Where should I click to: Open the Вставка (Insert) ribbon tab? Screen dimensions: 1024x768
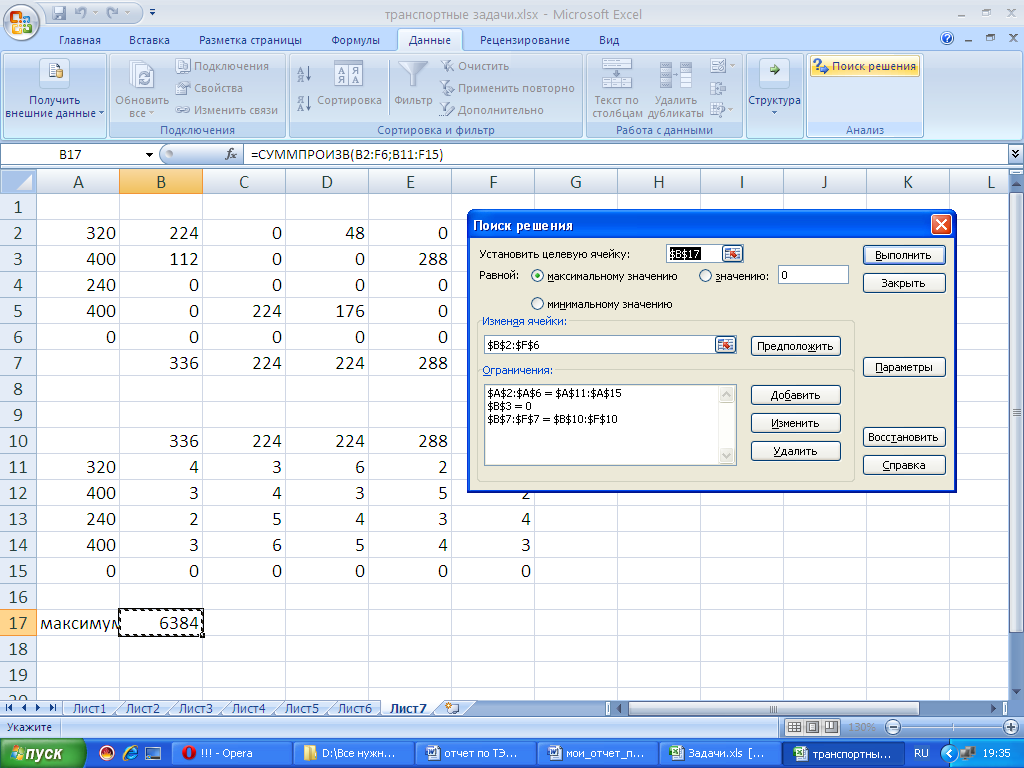click(149, 40)
